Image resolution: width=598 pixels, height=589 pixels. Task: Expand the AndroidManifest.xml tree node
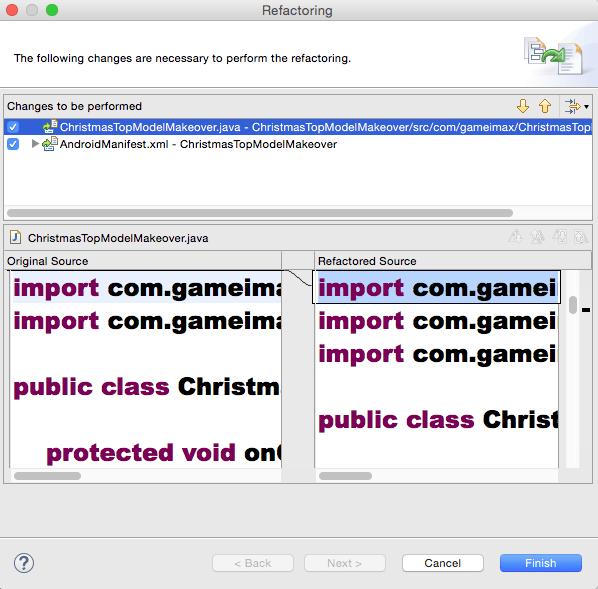[35, 144]
